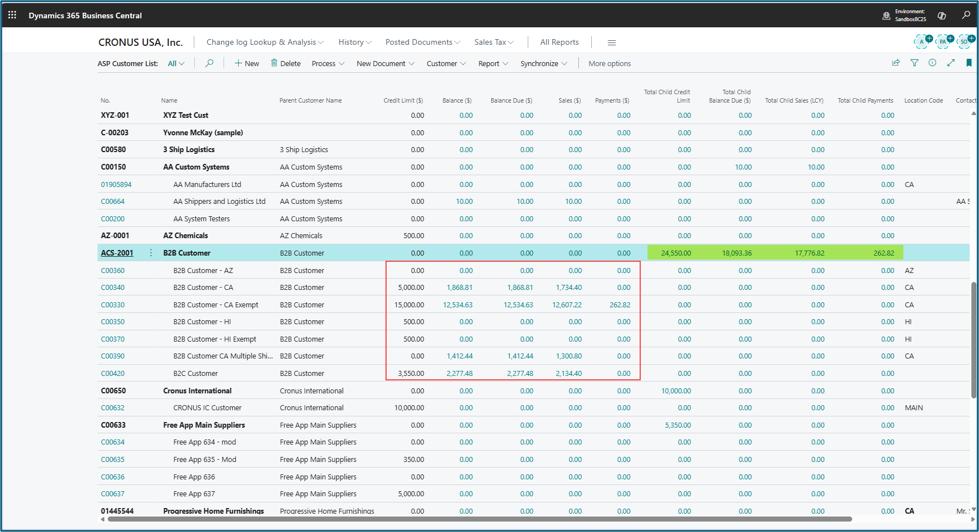Open the FactBox information icon
The width and height of the screenshot is (979, 532).
click(932, 63)
